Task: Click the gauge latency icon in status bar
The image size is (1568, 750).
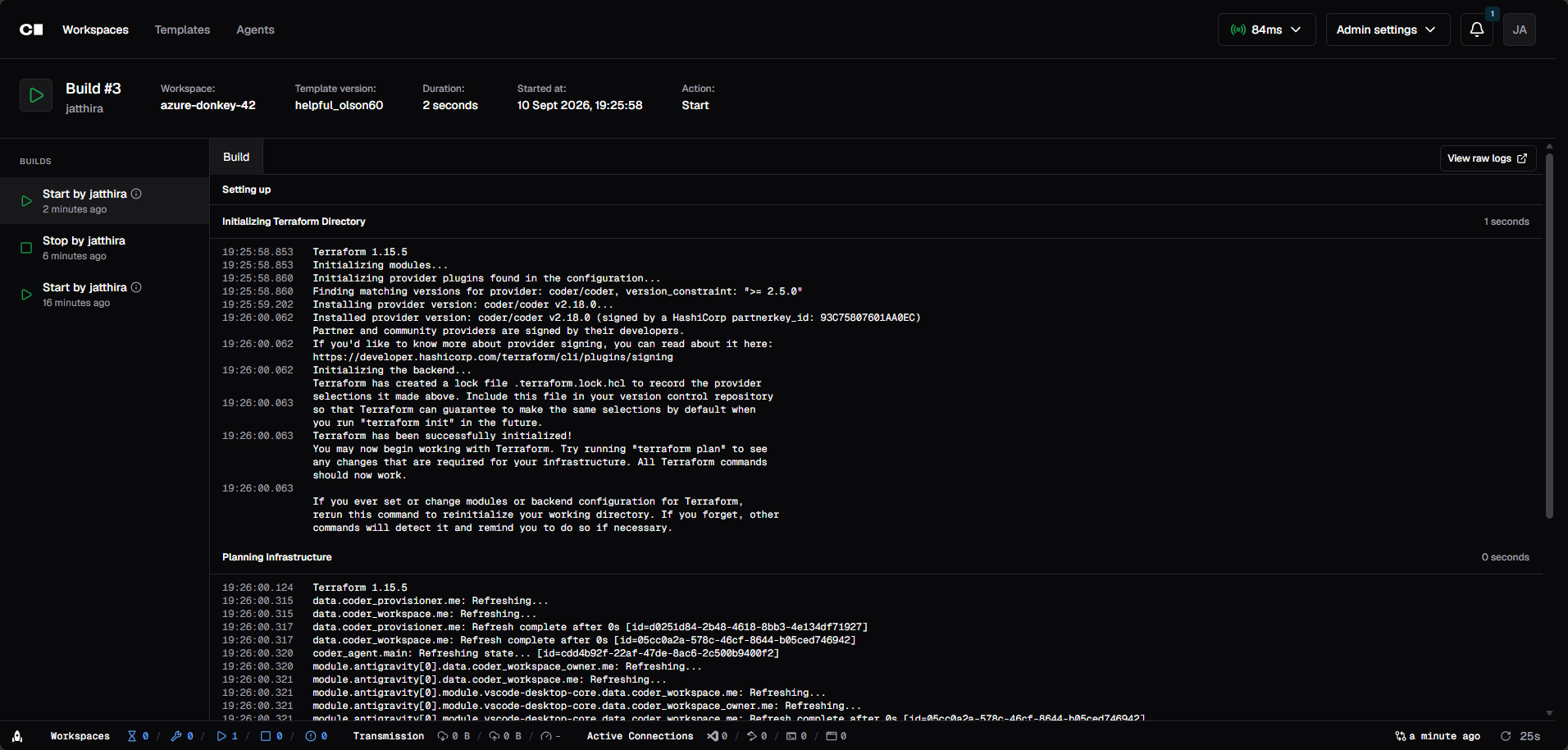Action: [x=546, y=736]
